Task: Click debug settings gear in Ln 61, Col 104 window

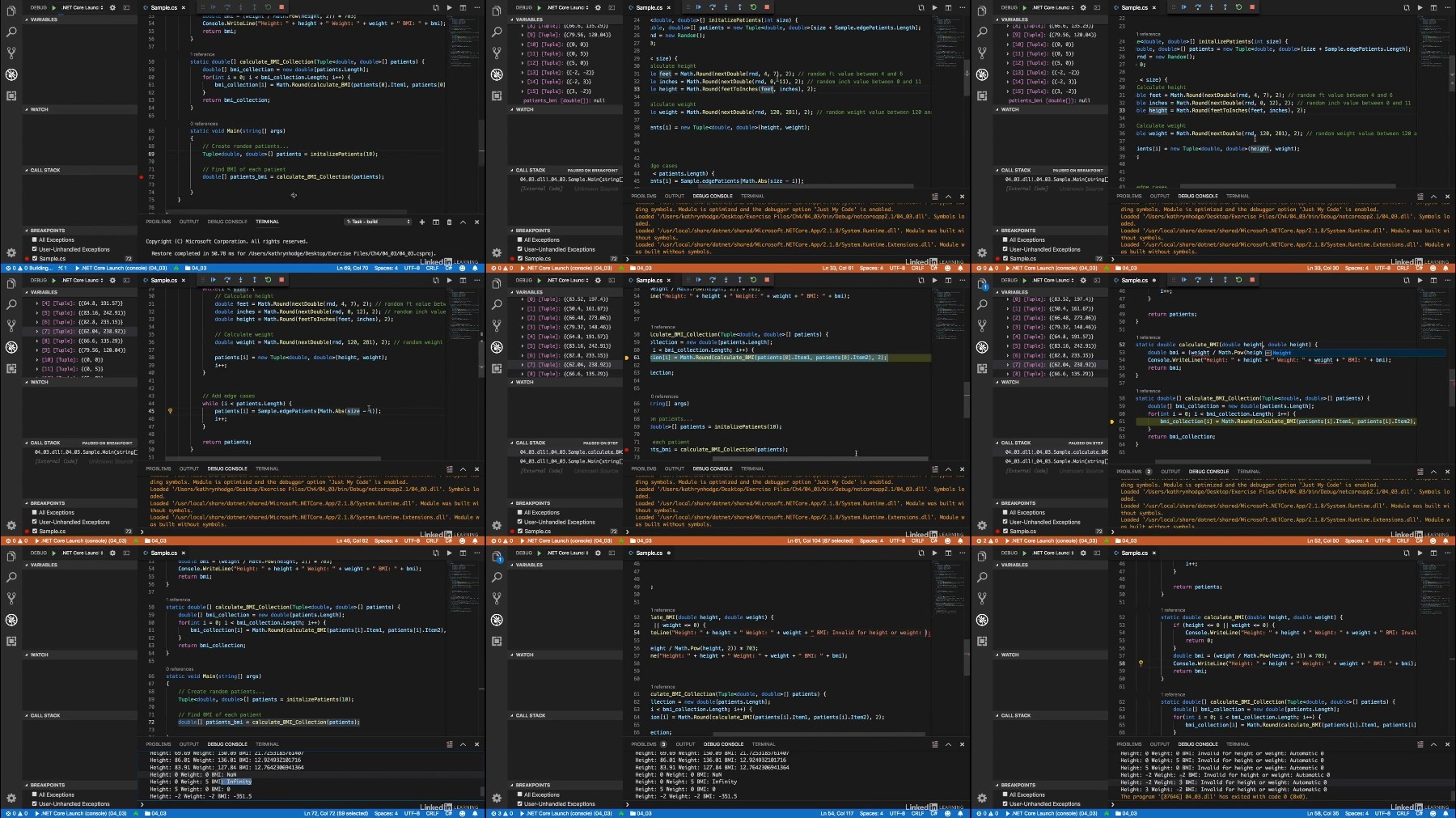Action: (598, 281)
